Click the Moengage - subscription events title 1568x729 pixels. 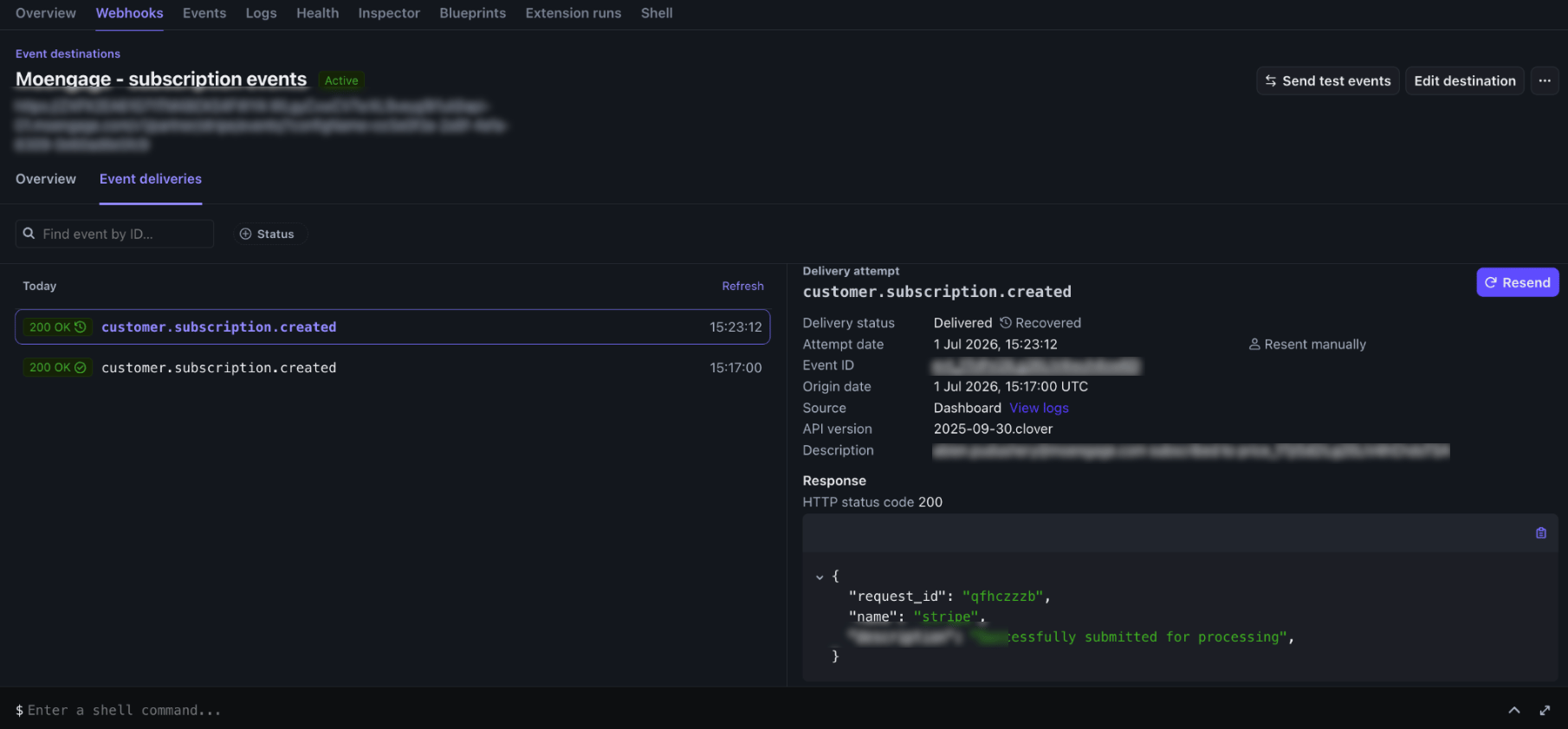tap(161, 79)
